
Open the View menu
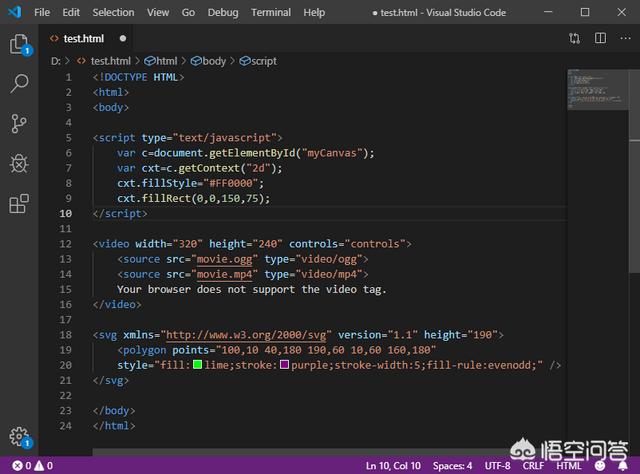click(158, 12)
